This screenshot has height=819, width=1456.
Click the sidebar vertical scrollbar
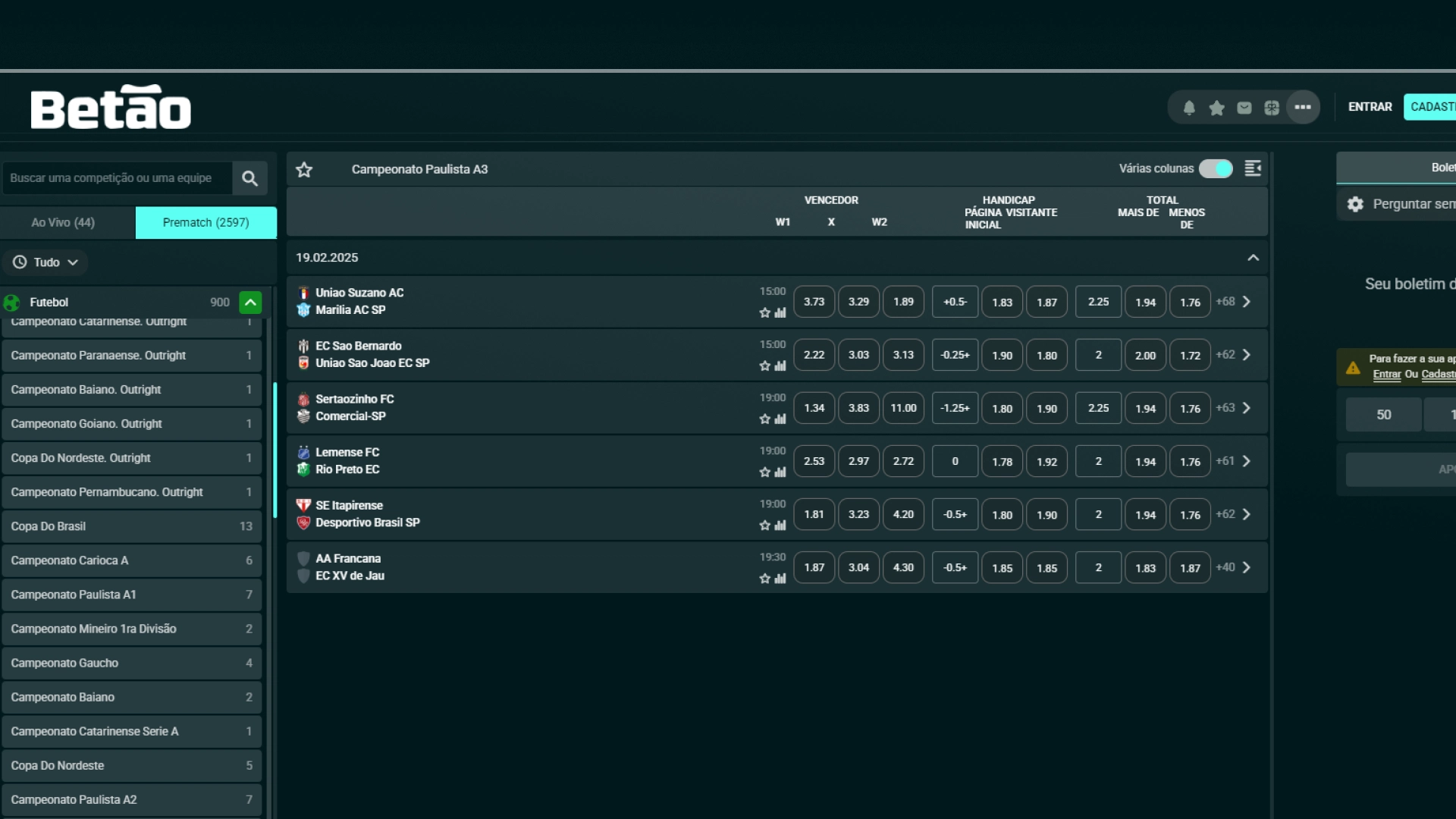tap(275, 450)
